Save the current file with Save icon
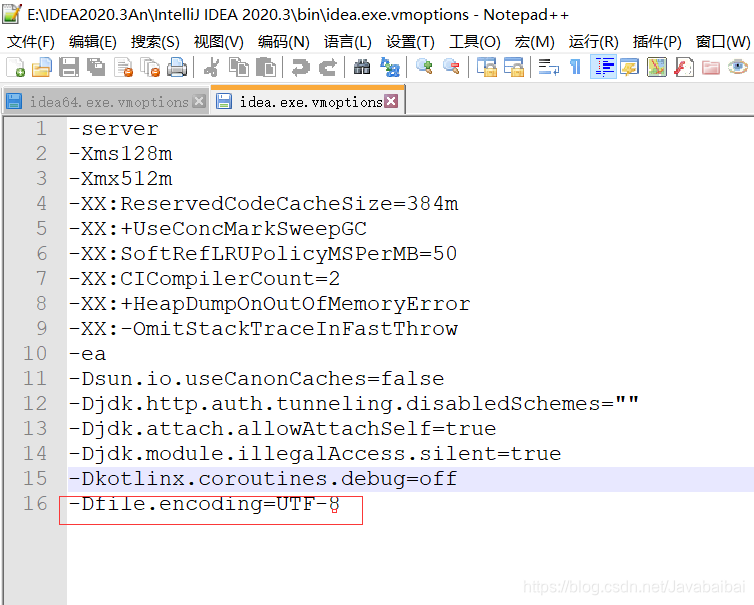The image size is (754, 605). 69,67
